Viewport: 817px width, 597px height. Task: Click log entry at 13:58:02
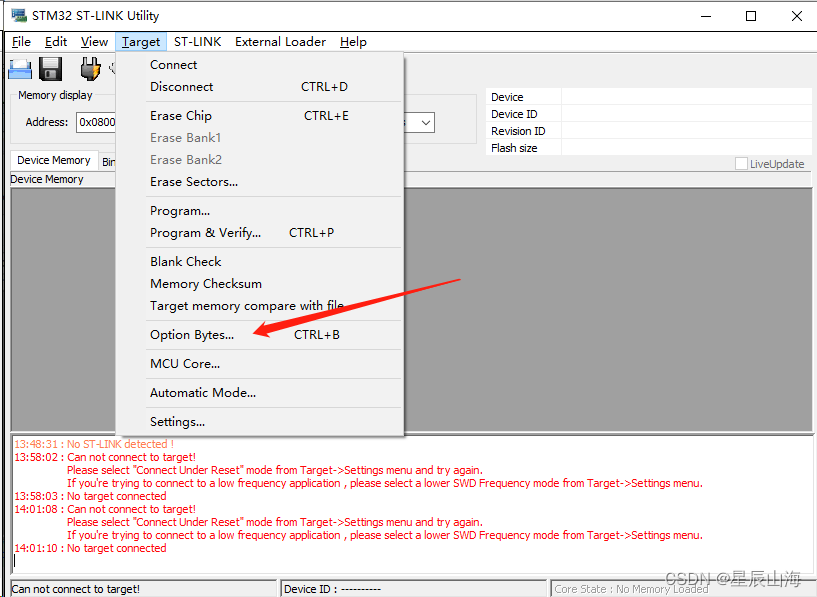pos(105,457)
